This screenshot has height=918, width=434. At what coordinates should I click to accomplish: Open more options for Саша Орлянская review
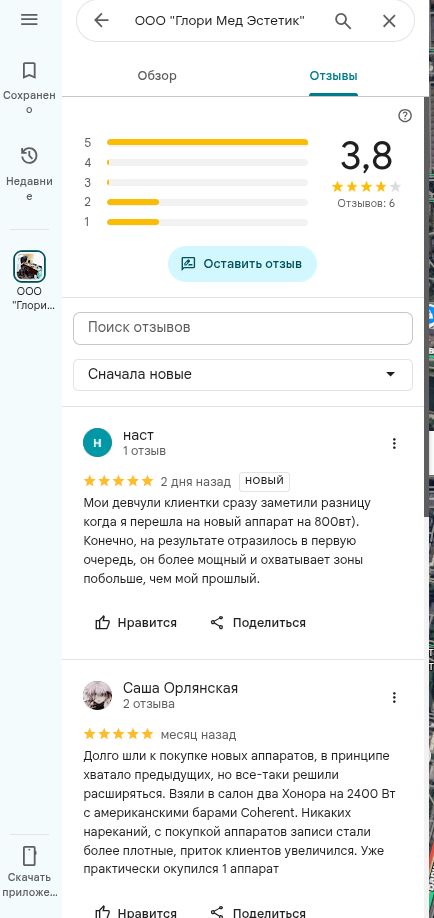394,697
